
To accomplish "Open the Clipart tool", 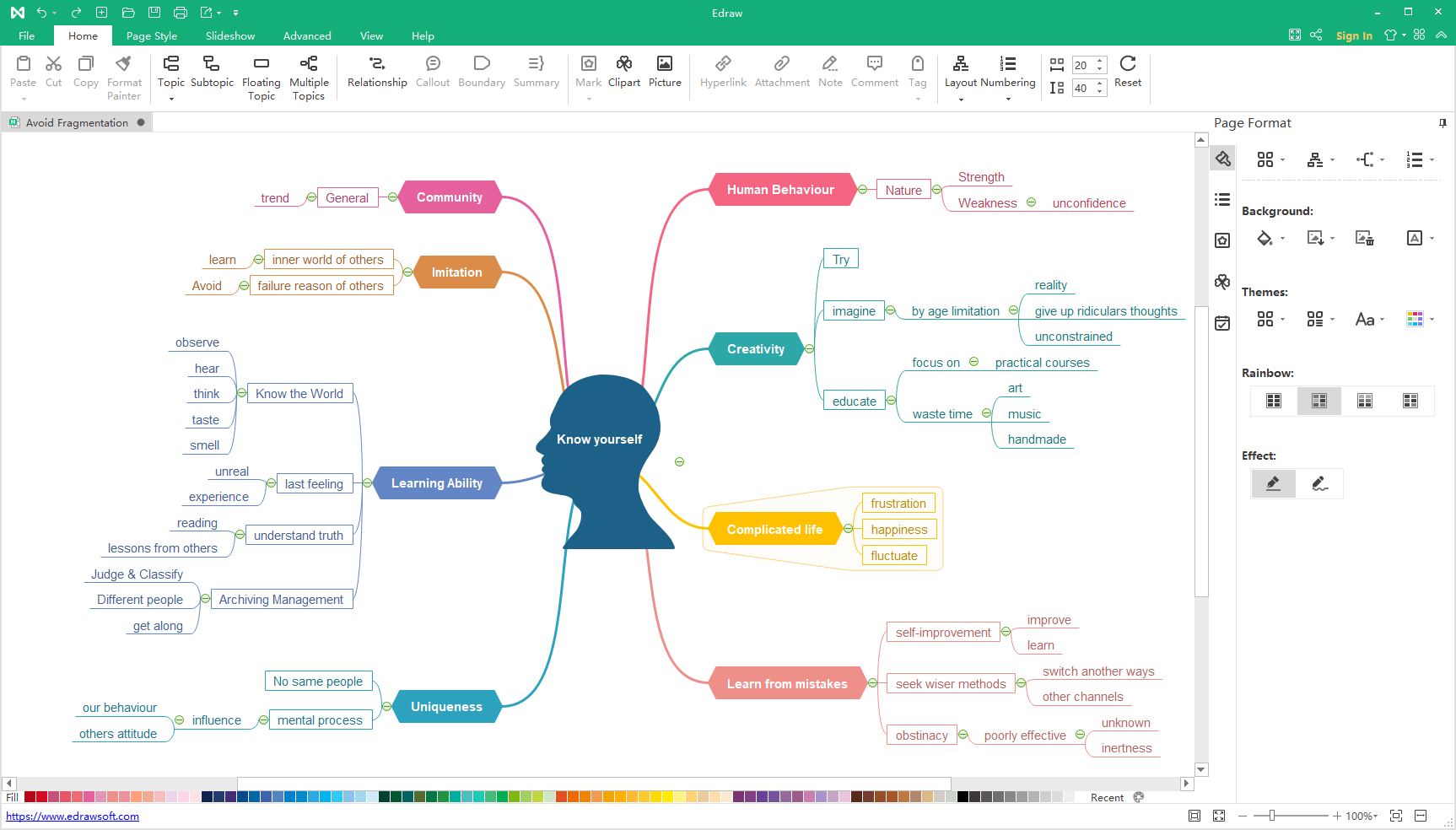I will tap(623, 64).
